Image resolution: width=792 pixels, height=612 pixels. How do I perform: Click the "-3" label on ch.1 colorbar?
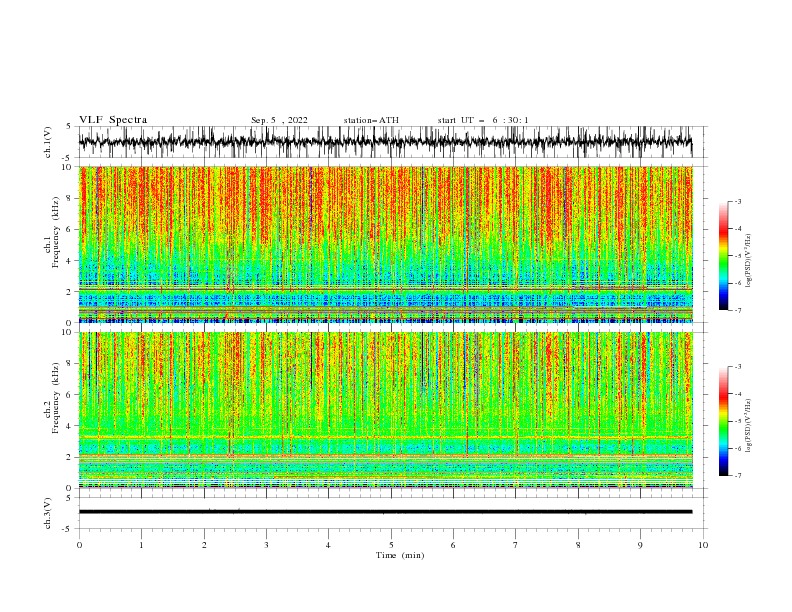tap(737, 201)
